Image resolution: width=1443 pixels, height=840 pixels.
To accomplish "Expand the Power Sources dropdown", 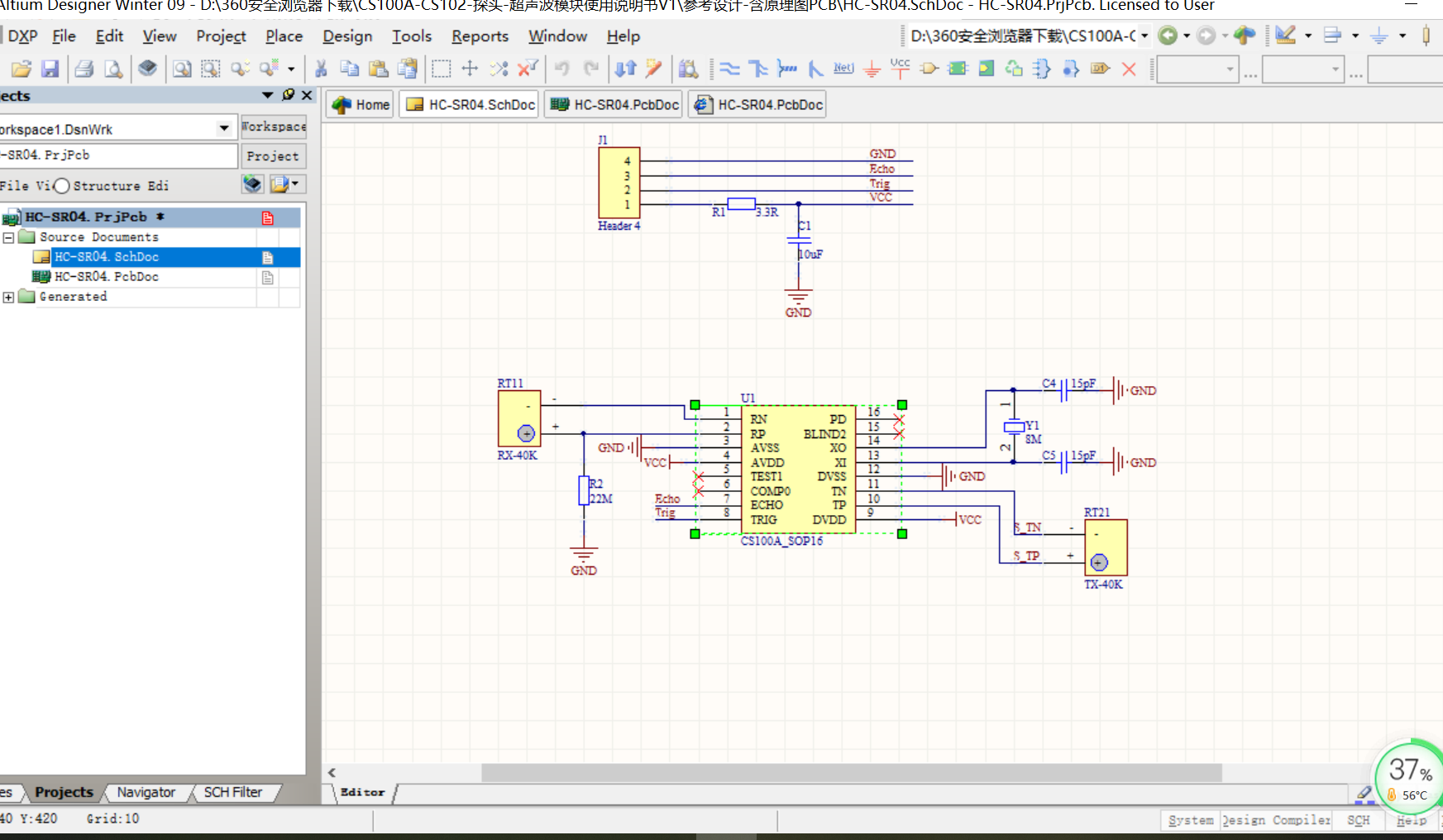I will point(1402,36).
